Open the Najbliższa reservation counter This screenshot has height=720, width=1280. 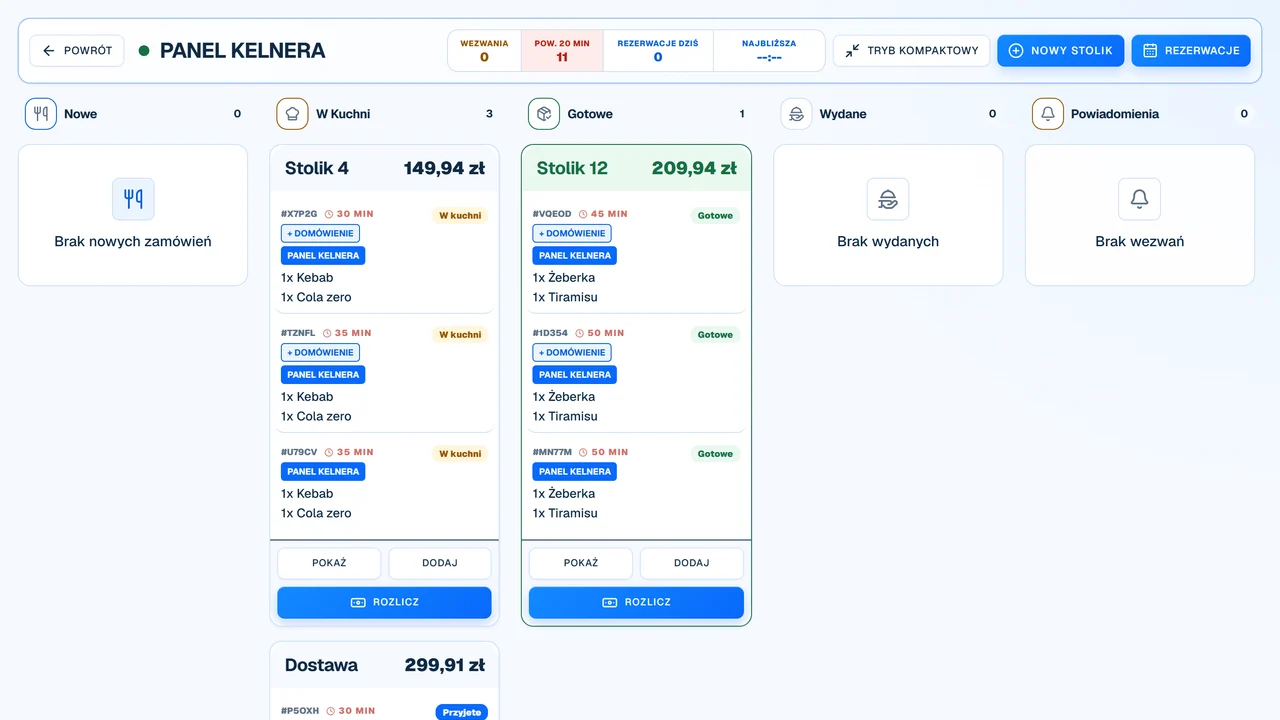pyautogui.click(x=769, y=51)
